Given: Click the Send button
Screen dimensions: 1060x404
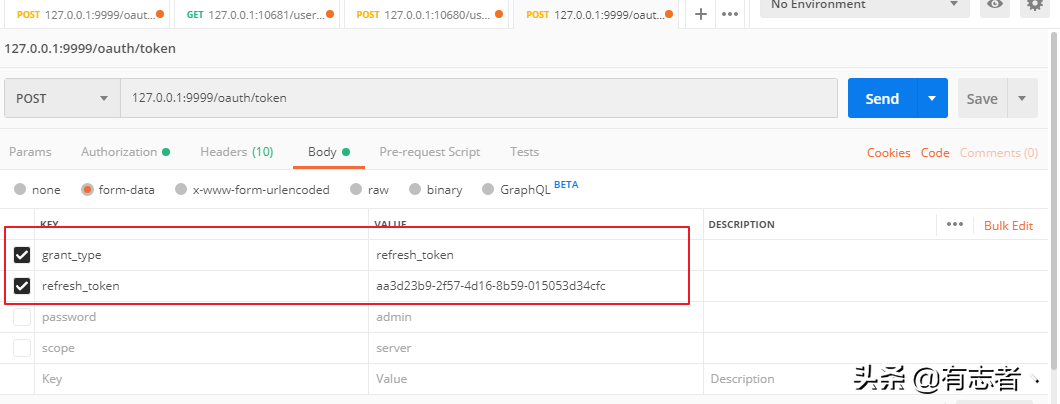Looking at the screenshot, I should tap(882, 99).
